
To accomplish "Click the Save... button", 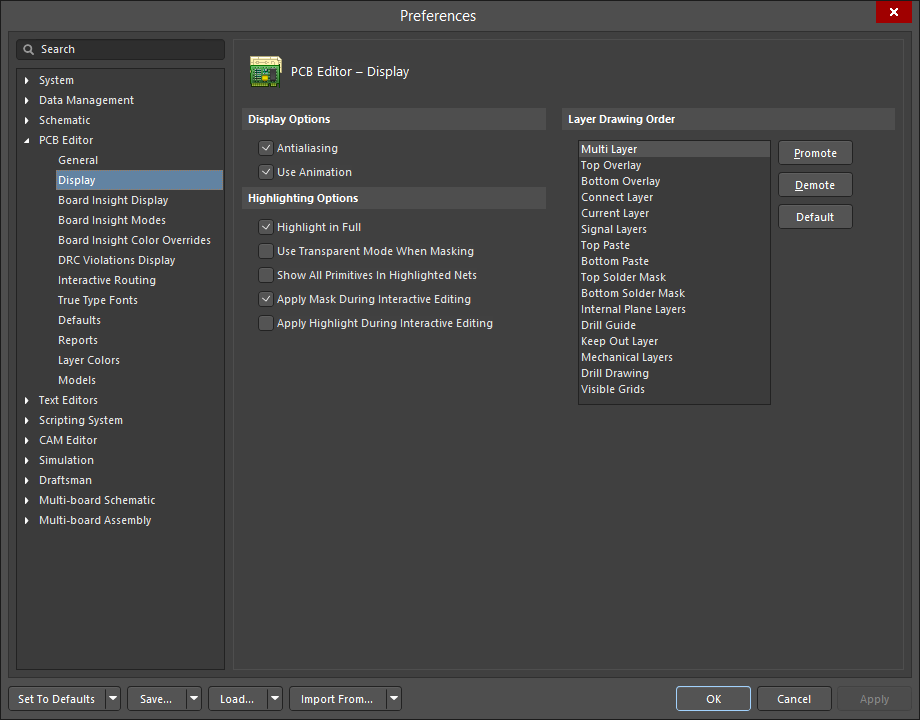I will [156, 699].
